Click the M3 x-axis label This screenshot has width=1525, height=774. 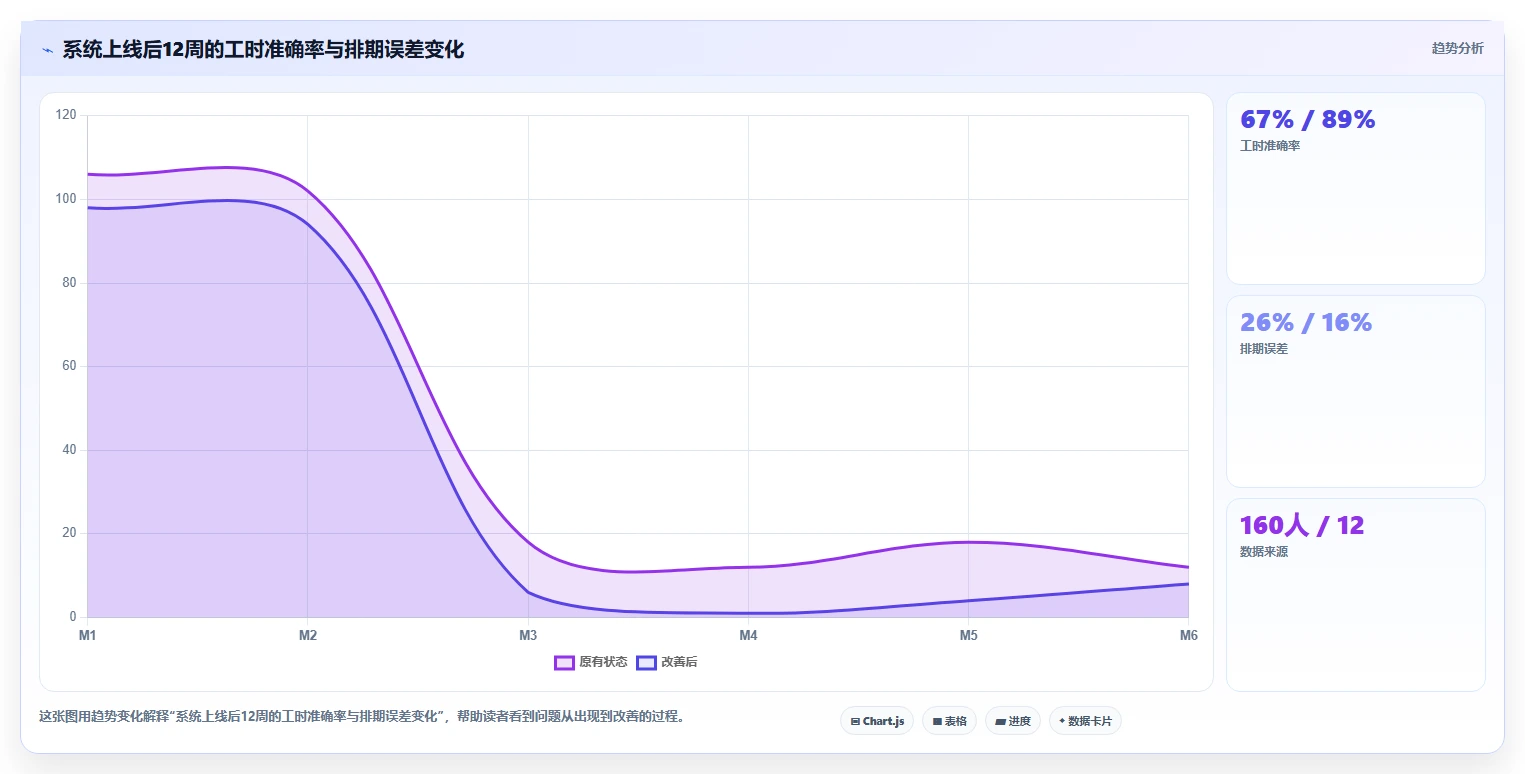click(528, 636)
